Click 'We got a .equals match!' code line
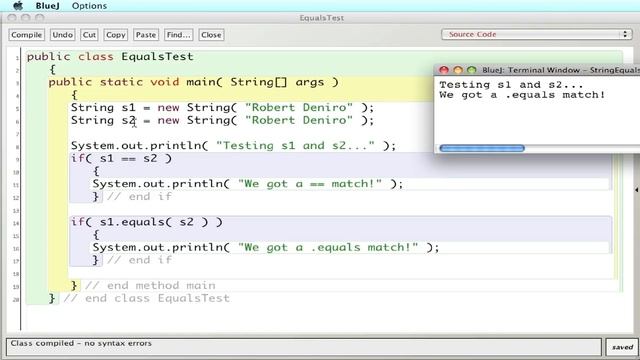 pyautogui.click(x=266, y=247)
